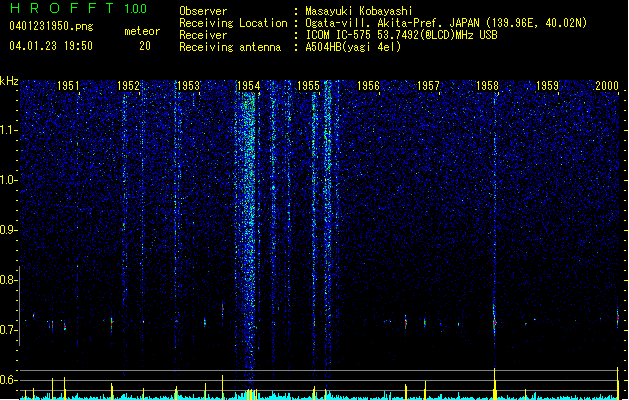Select receiver text ICOM IC-575 53.7492 MHz USB

click(402, 35)
